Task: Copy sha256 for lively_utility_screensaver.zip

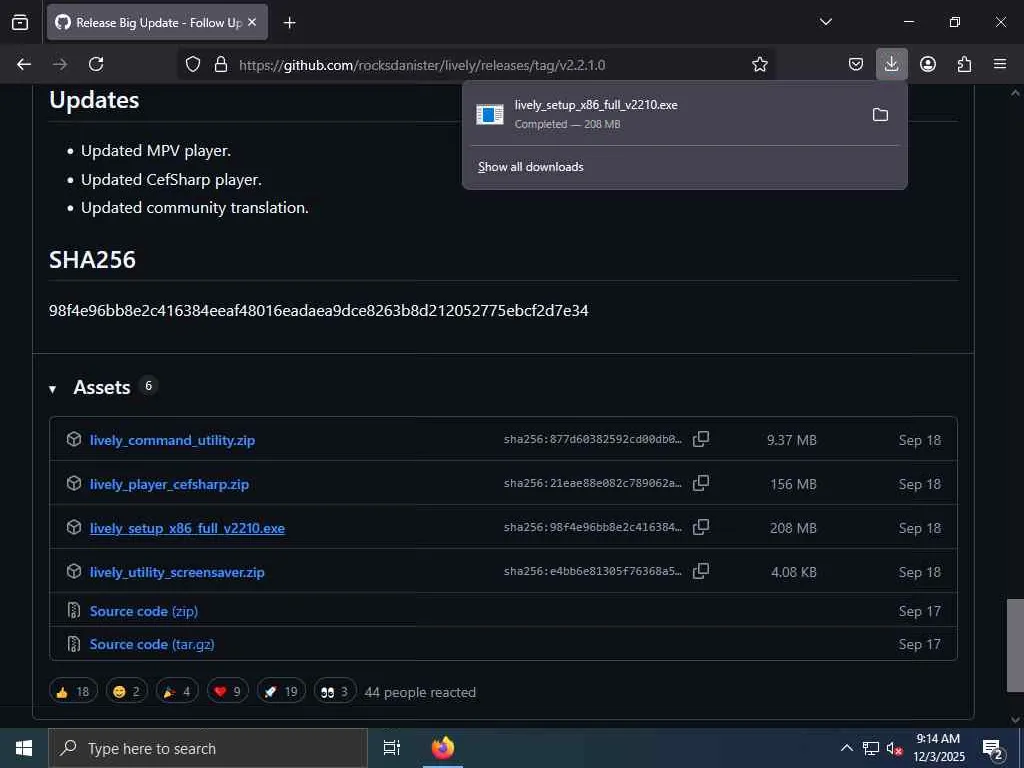Action: (701, 571)
